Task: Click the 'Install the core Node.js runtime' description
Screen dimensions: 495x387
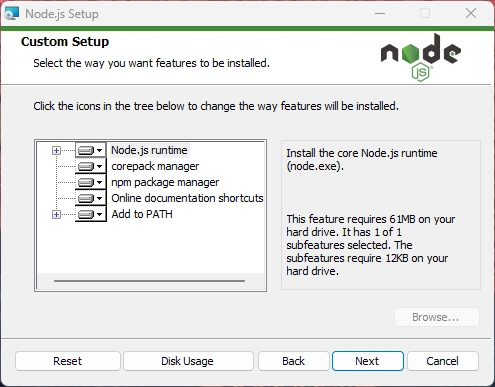Action: [362, 160]
